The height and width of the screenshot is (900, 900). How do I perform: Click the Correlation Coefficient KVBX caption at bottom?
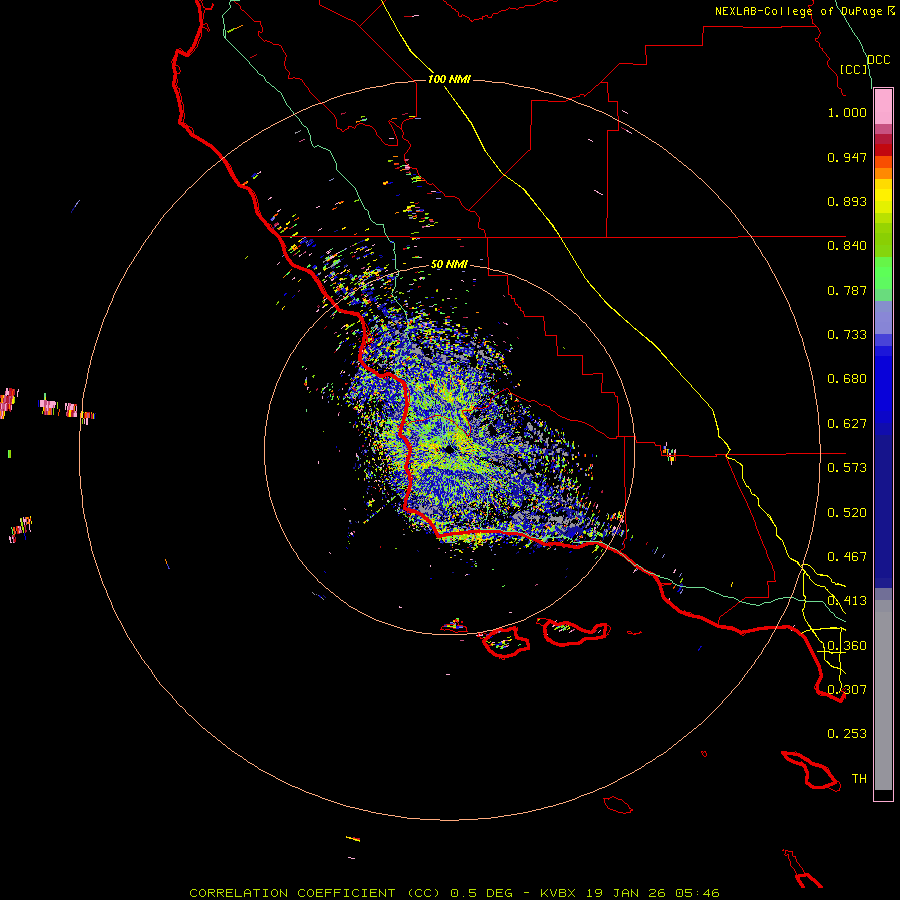[454, 893]
